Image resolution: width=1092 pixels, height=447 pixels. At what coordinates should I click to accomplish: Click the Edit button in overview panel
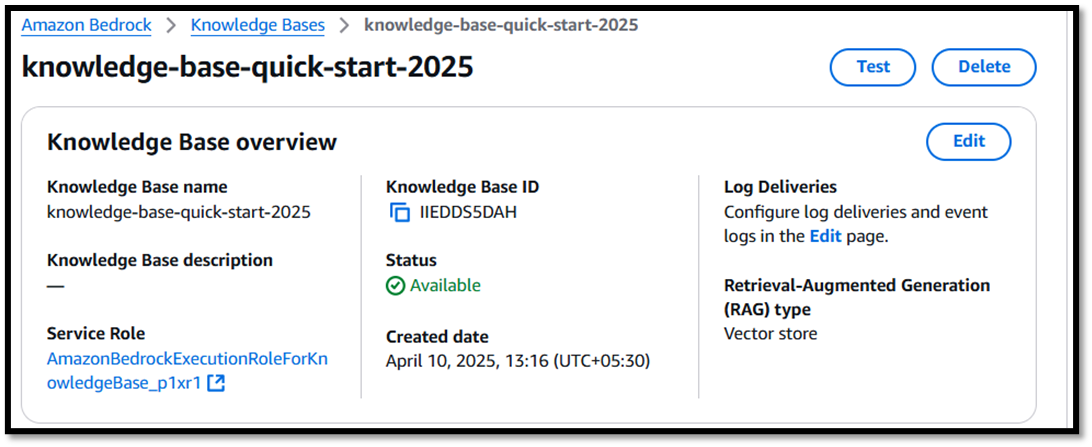[969, 141]
